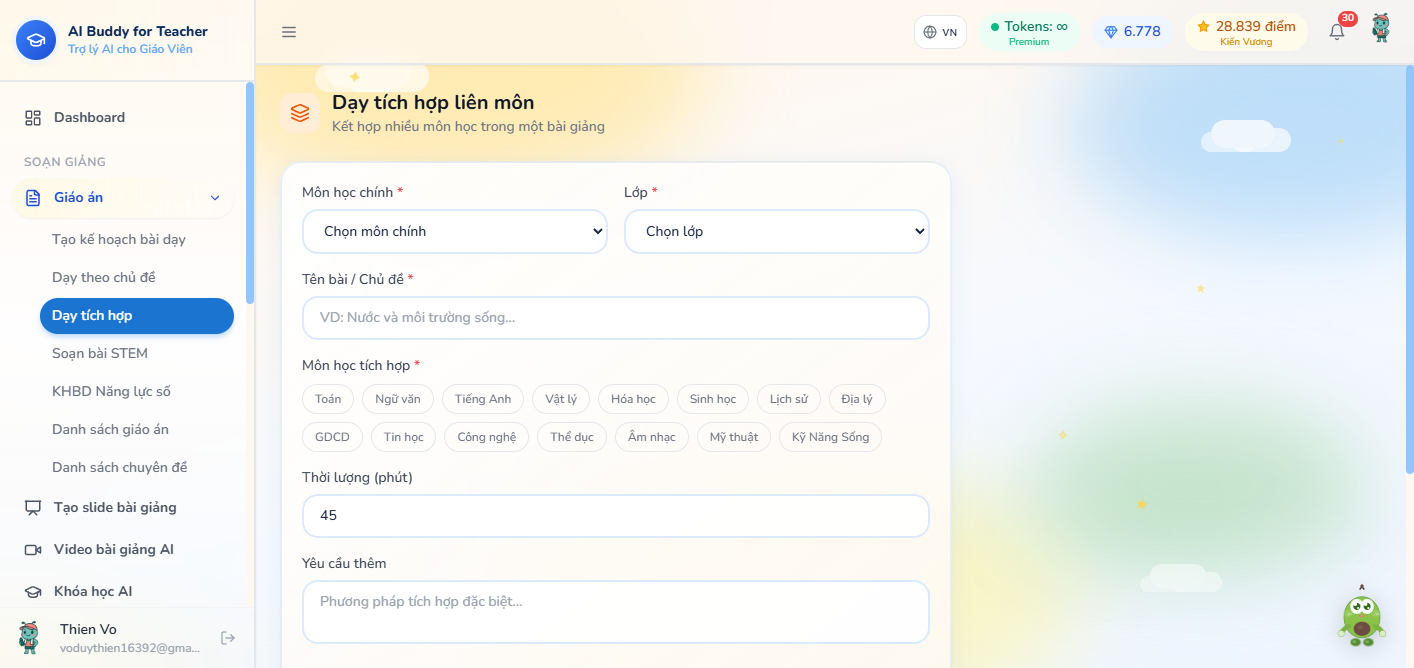Open Video bài giảng AI
Image resolution: width=1414 pixels, height=668 pixels.
123,550
